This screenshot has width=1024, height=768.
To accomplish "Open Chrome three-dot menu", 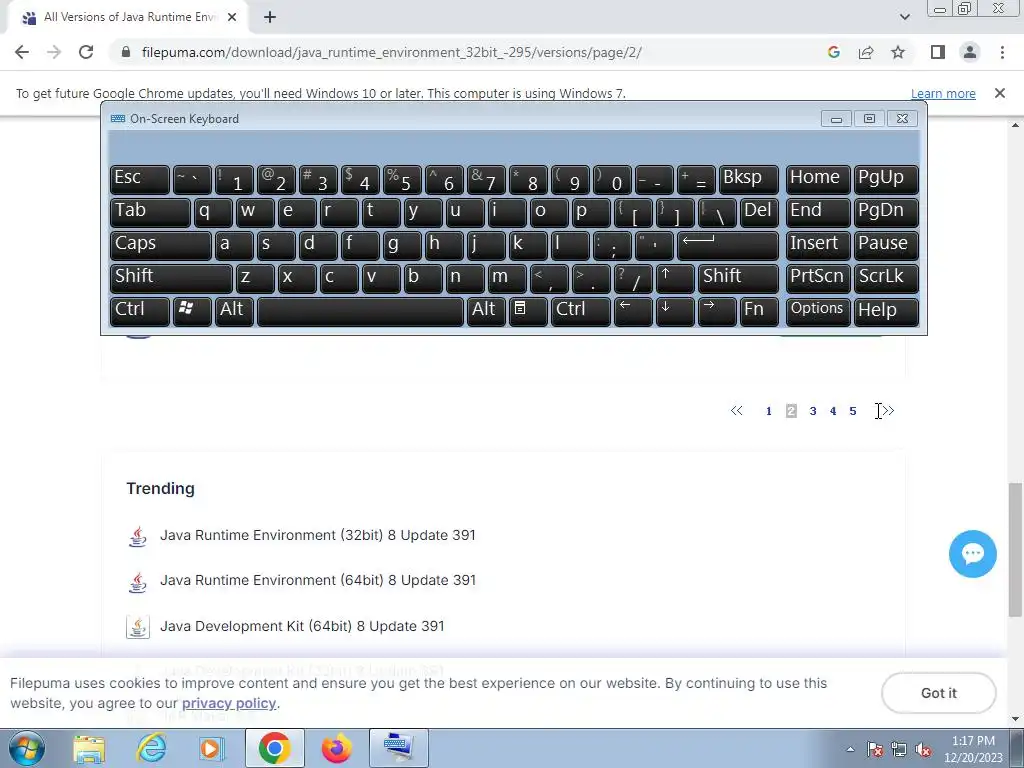I will [1002, 52].
